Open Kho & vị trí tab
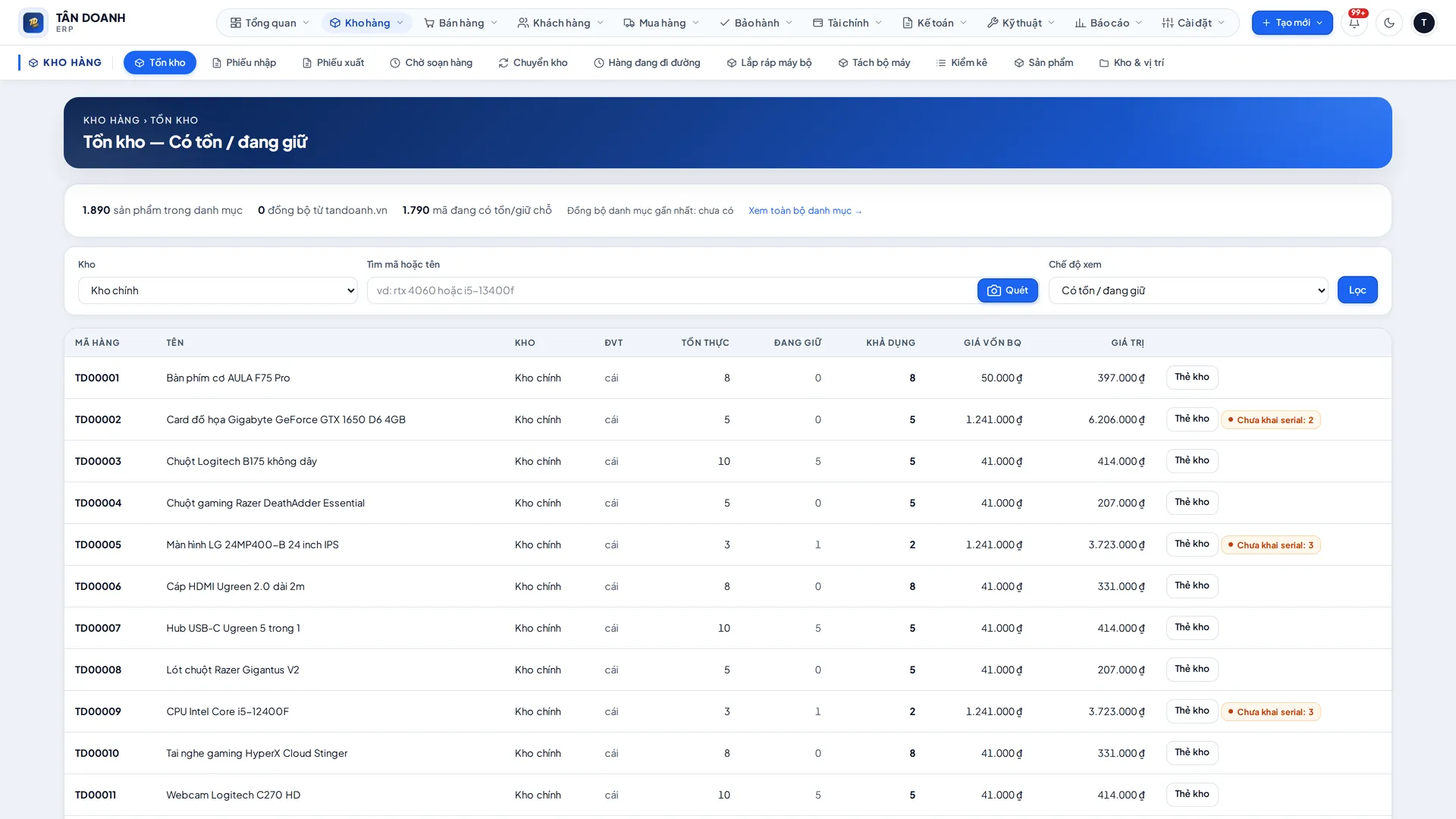This screenshot has width=1456, height=819. point(1132,63)
